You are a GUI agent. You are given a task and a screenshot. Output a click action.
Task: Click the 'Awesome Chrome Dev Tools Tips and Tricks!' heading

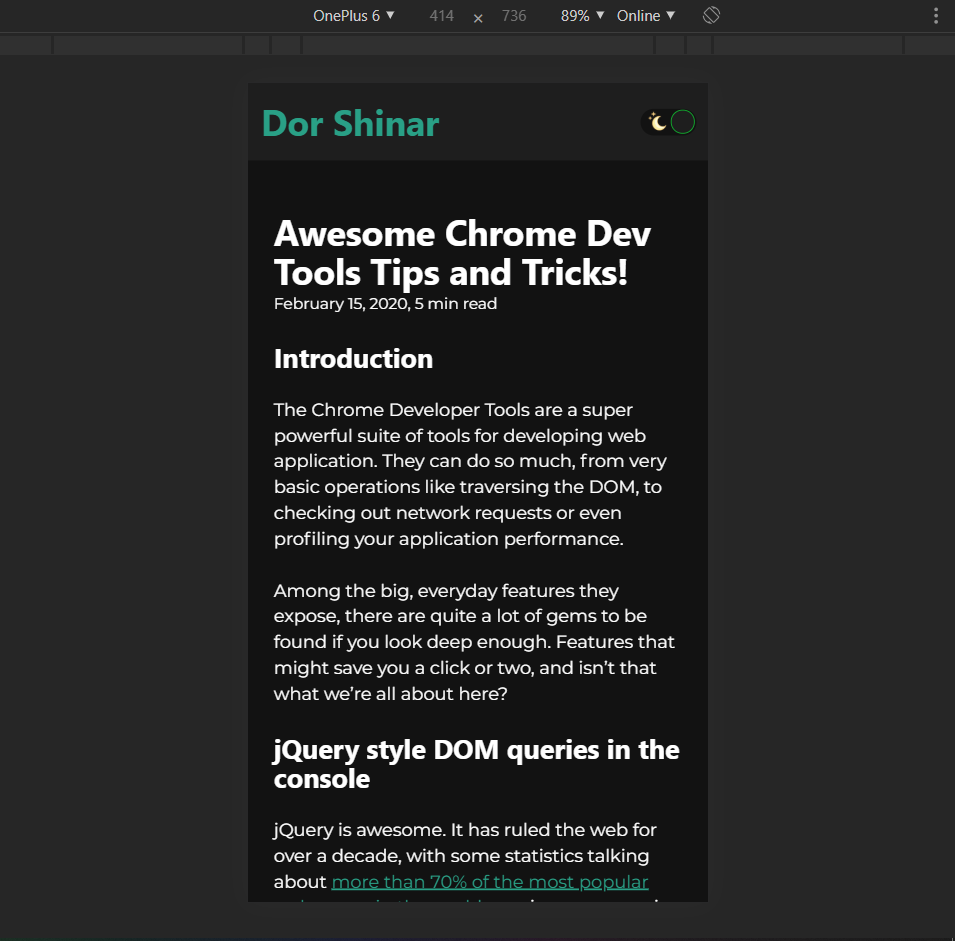pyautogui.click(x=462, y=253)
